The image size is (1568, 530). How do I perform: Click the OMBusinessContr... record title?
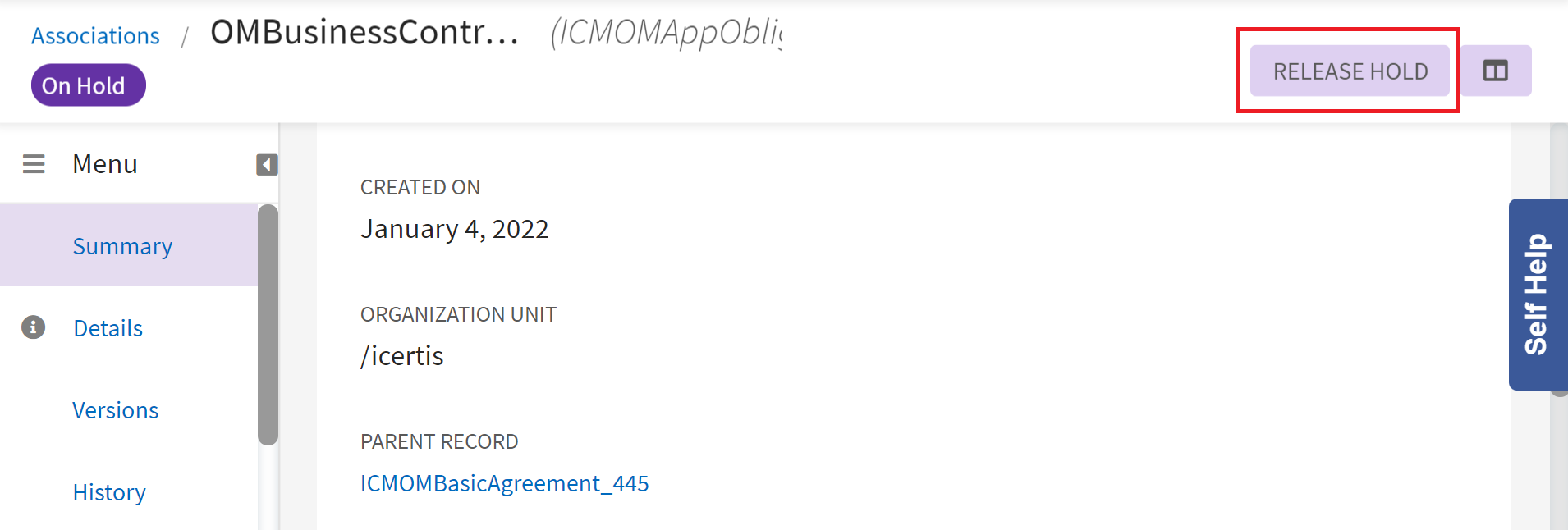point(364,33)
